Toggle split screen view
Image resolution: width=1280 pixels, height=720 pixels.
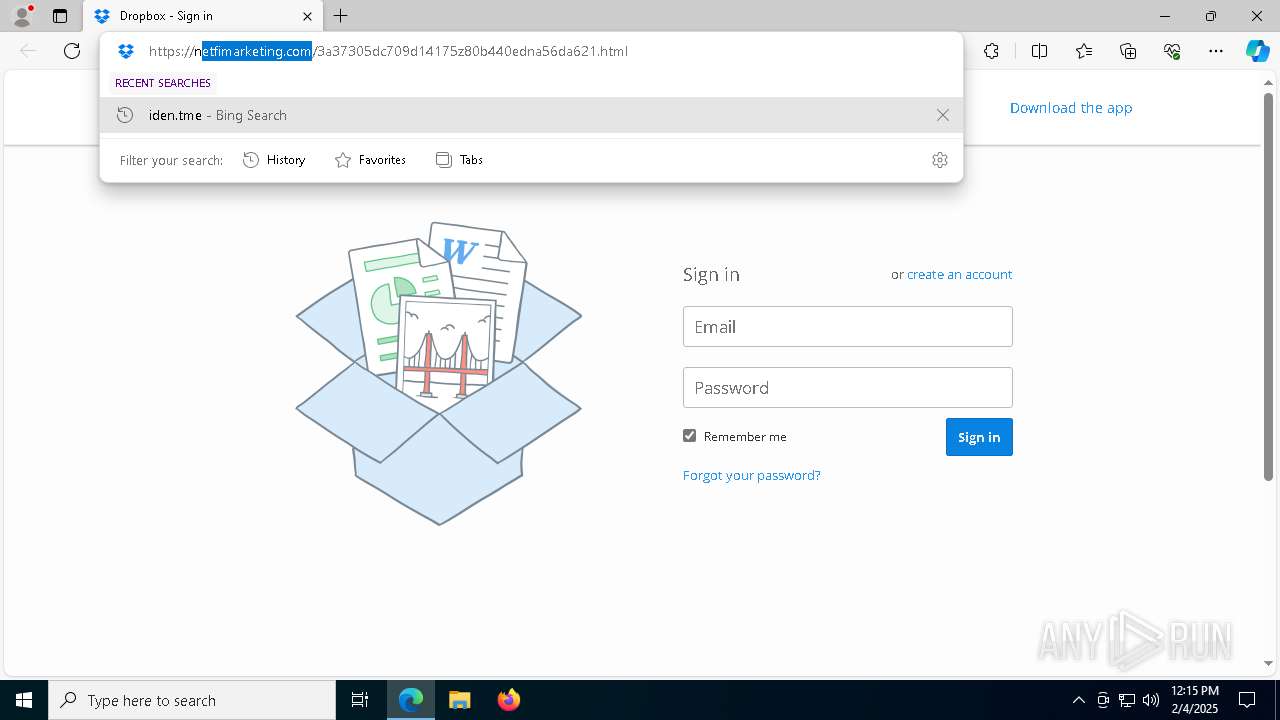[x=1039, y=51]
